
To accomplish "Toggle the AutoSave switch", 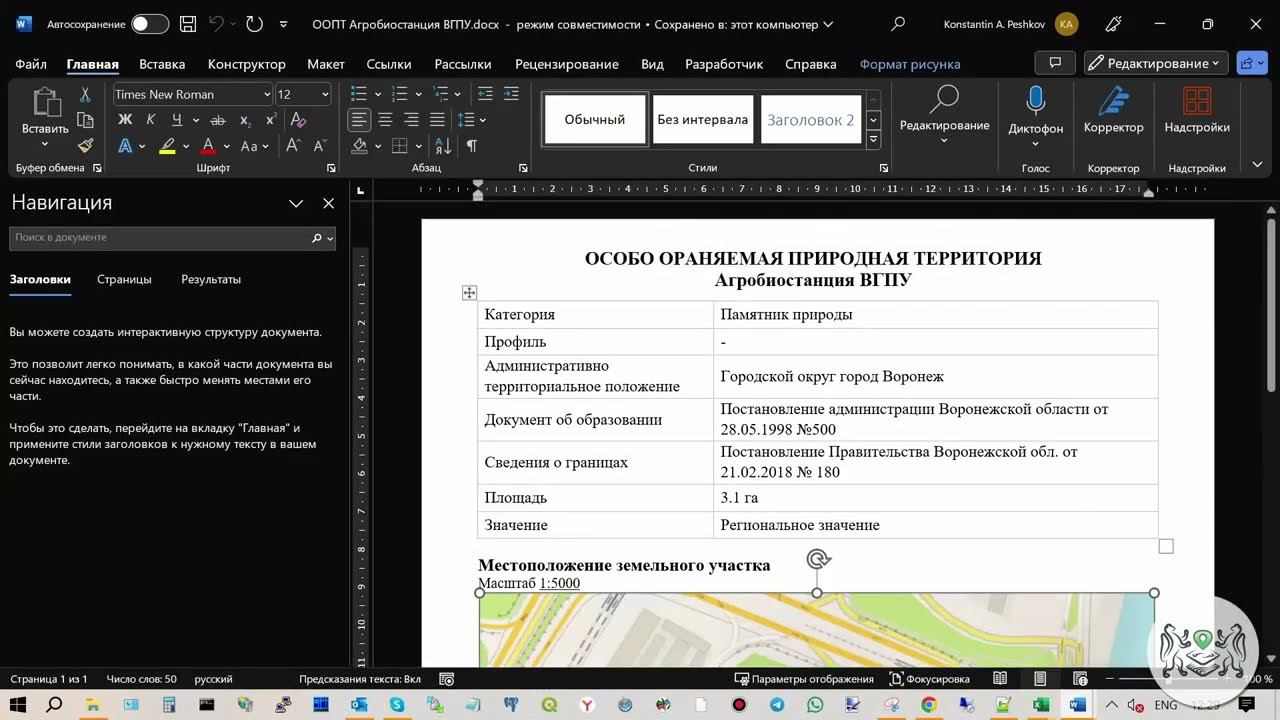I will coord(150,24).
